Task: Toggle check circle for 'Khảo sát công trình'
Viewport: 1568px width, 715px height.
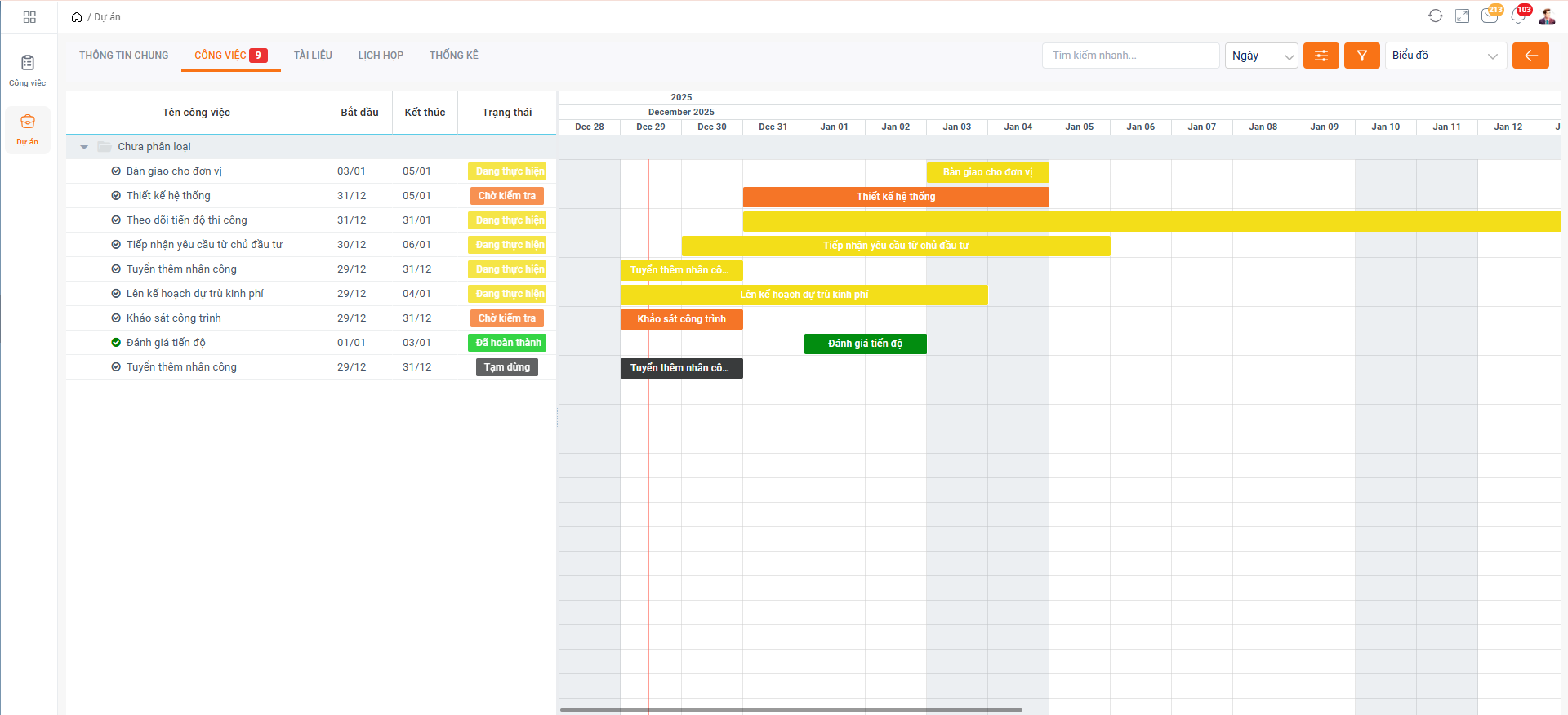Action: [x=116, y=318]
